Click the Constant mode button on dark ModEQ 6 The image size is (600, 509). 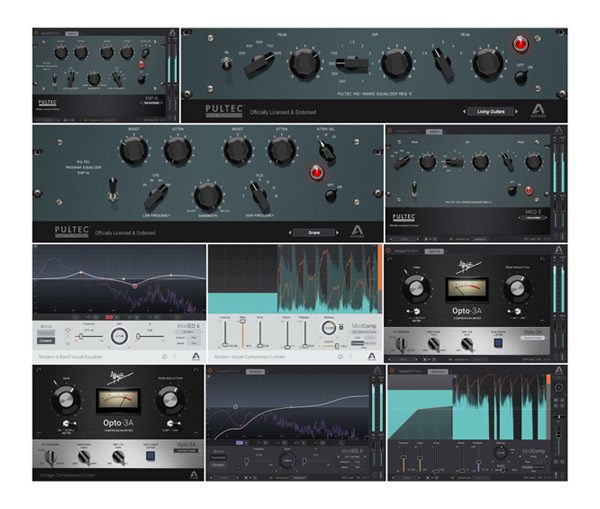[x=218, y=465]
